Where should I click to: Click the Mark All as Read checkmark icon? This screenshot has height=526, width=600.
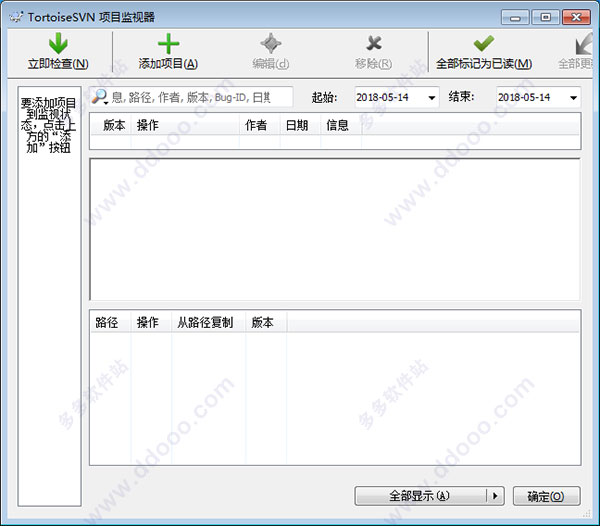tap(484, 43)
